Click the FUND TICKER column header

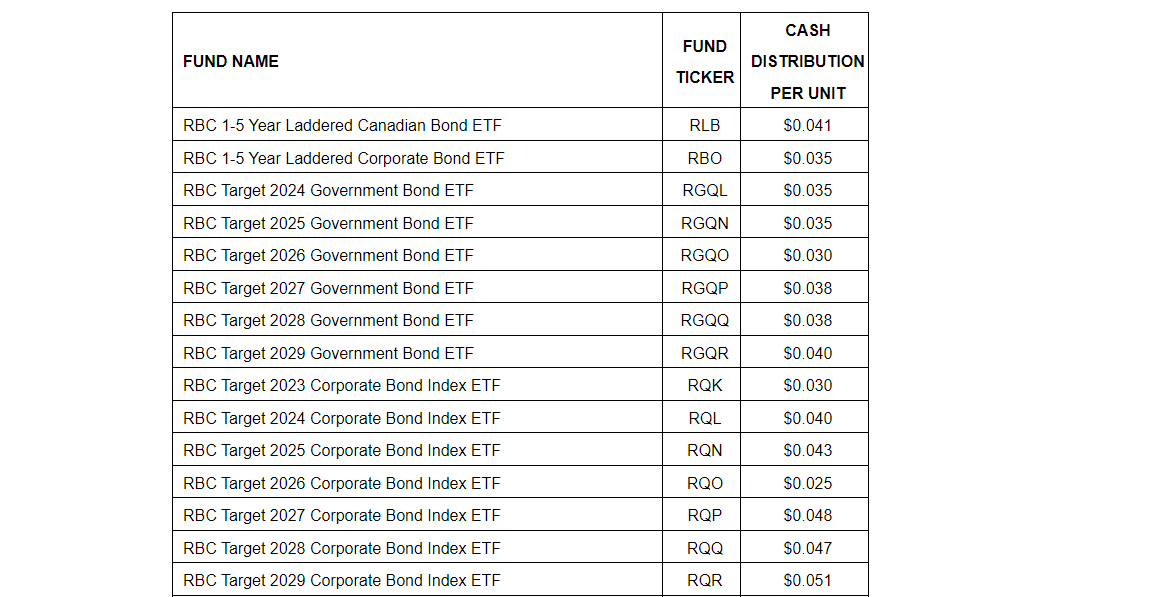click(x=704, y=61)
